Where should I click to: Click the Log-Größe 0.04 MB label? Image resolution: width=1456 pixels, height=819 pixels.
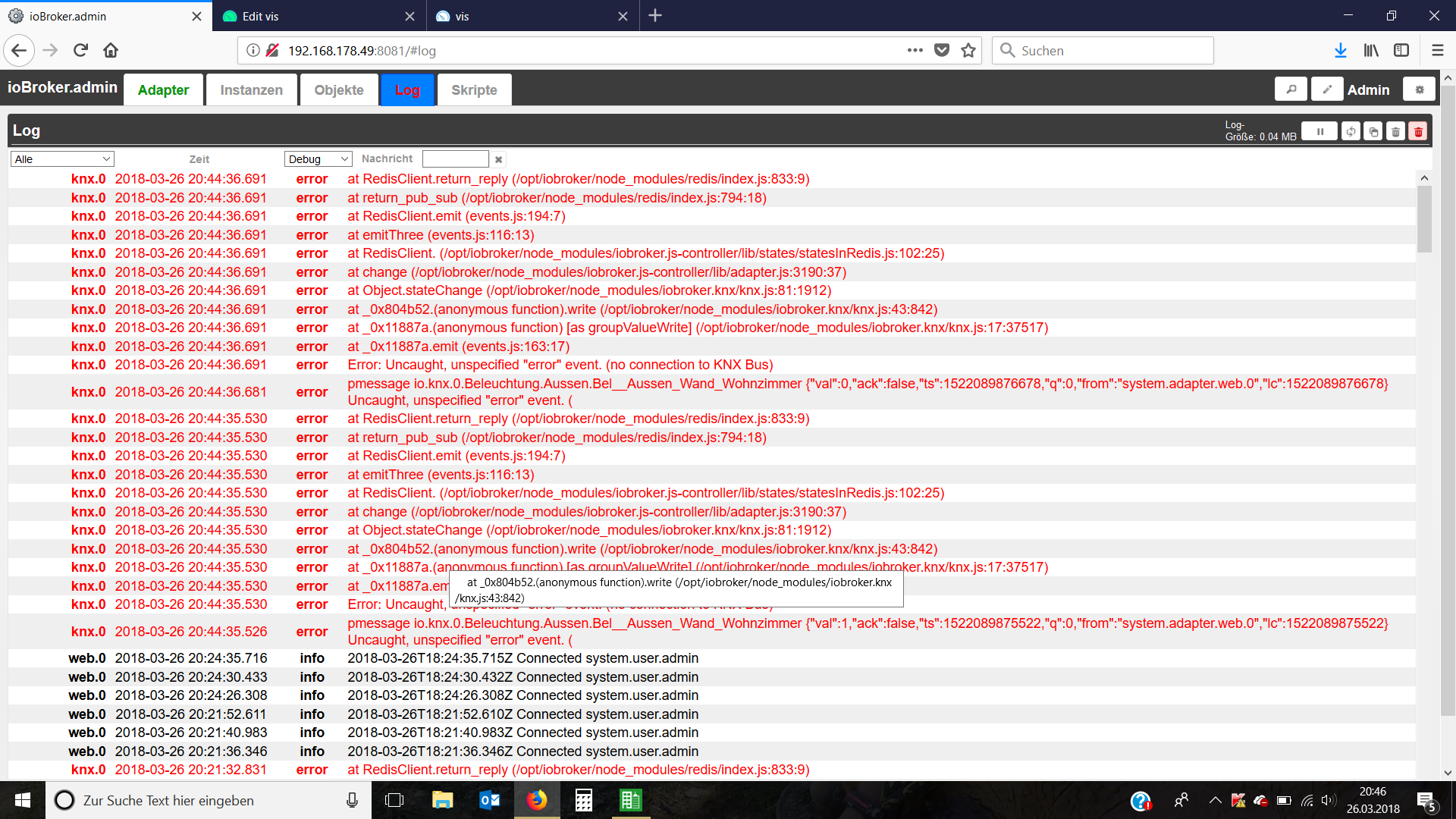click(1260, 130)
